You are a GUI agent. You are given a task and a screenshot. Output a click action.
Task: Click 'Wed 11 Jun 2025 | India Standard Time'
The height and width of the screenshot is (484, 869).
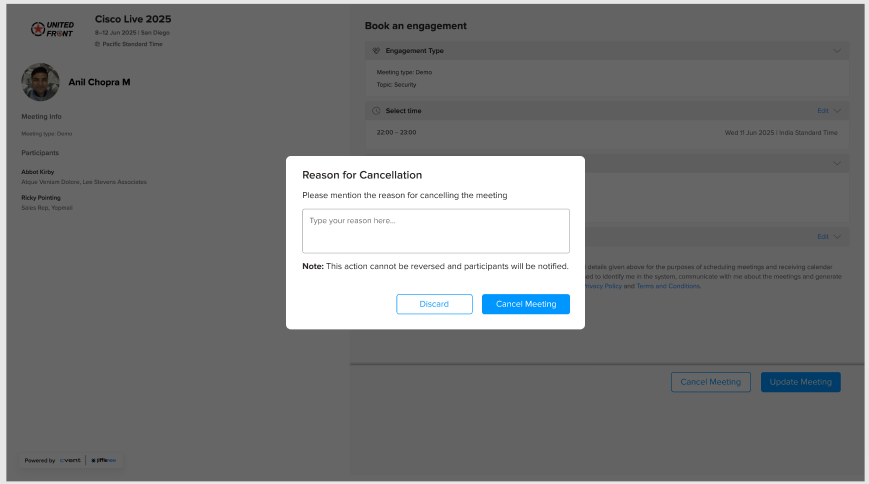coord(781,133)
